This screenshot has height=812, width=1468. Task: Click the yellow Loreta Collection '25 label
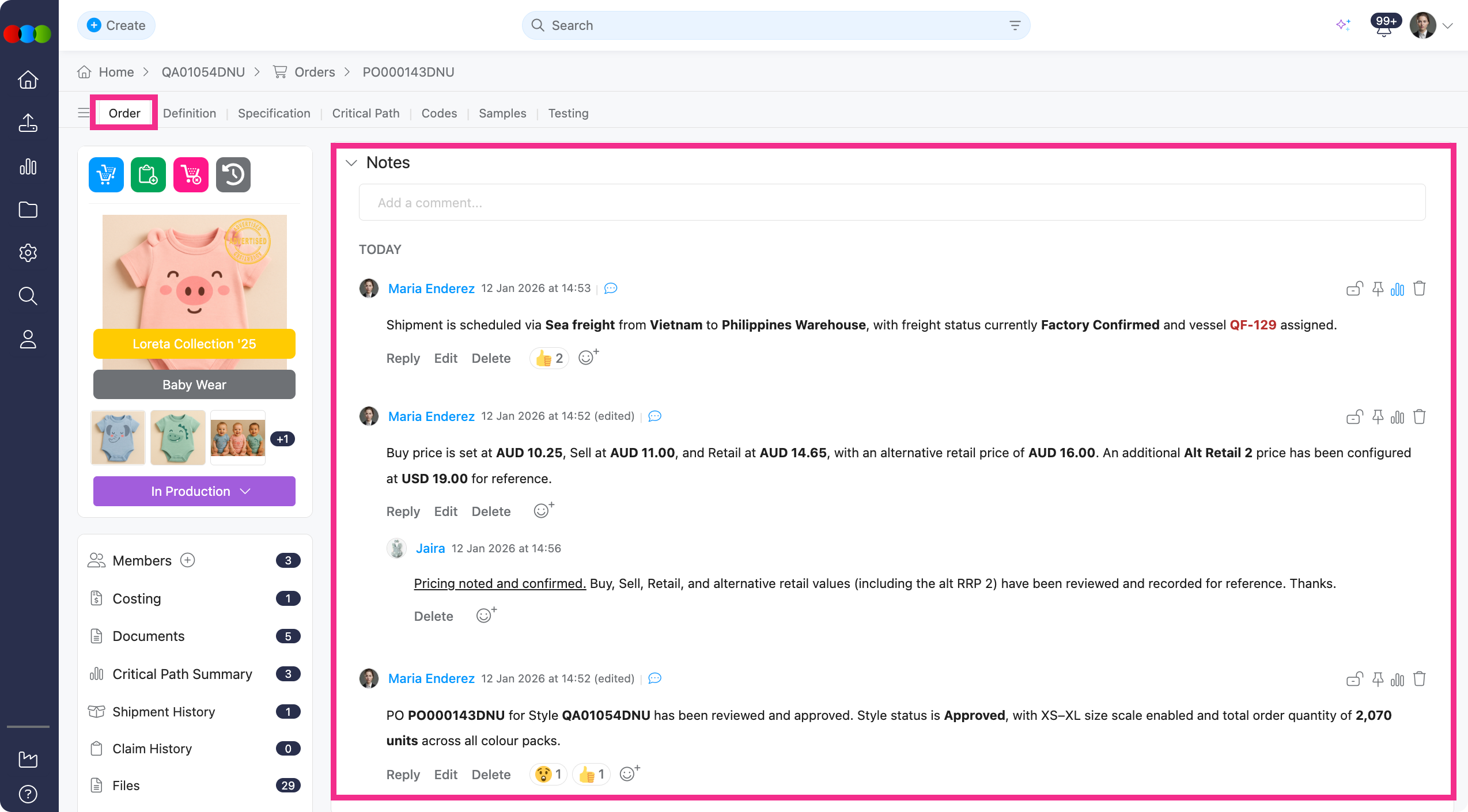[x=194, y=344]
